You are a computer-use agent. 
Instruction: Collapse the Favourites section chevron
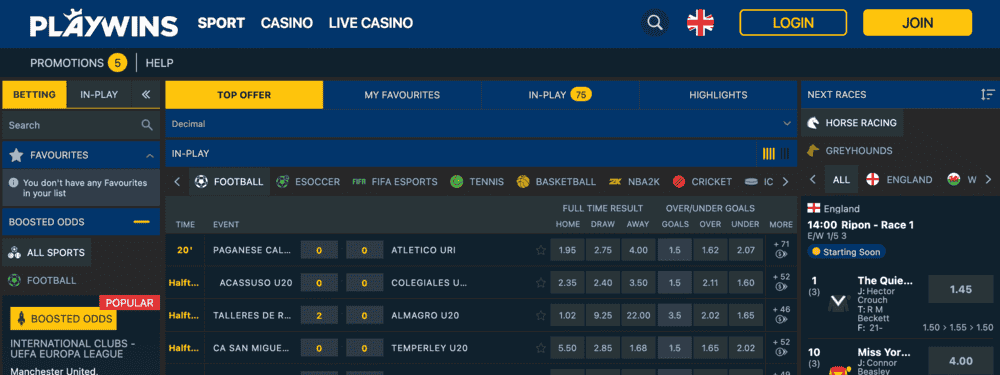pyautogui.click(x=150, y=156)
